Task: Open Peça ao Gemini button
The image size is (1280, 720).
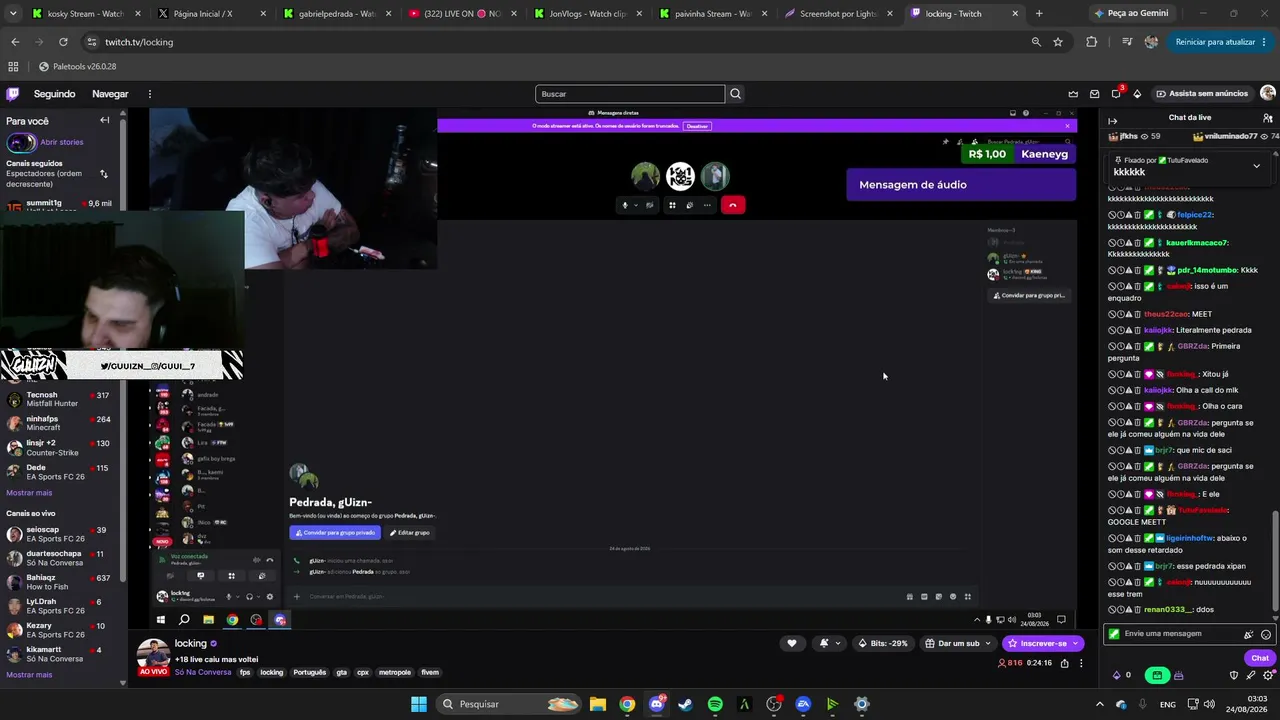Action: pos(1130,14)
